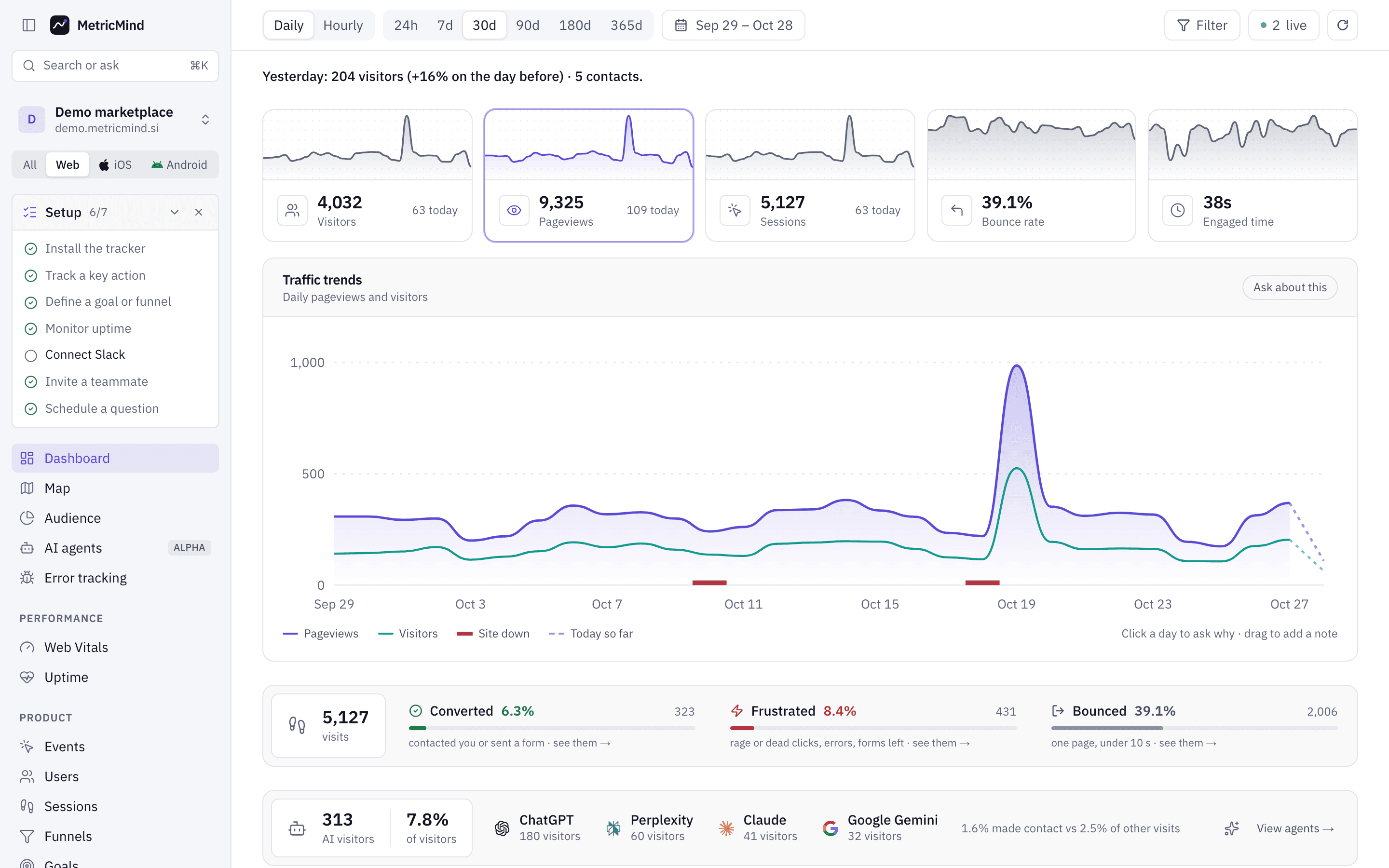The image size is (1389, 868).
Task: Click the Sessions cursor-click icon
Action: pyautogui.click(x=735, y=210)
